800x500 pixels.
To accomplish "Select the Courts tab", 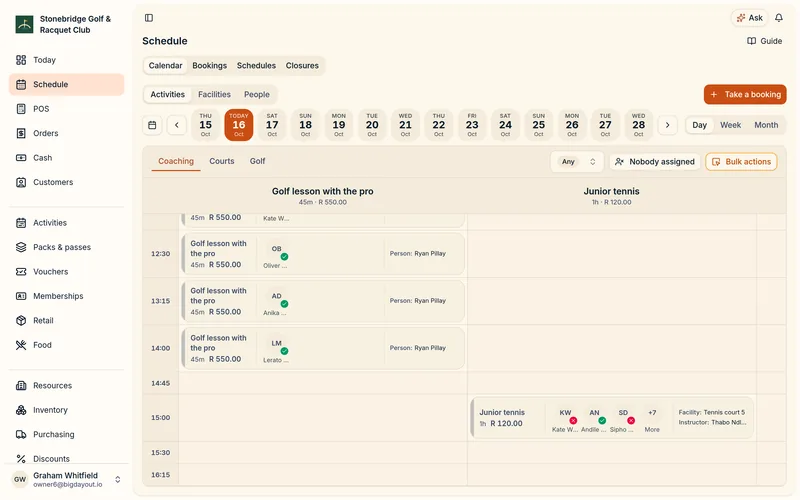I will (221, 161).
